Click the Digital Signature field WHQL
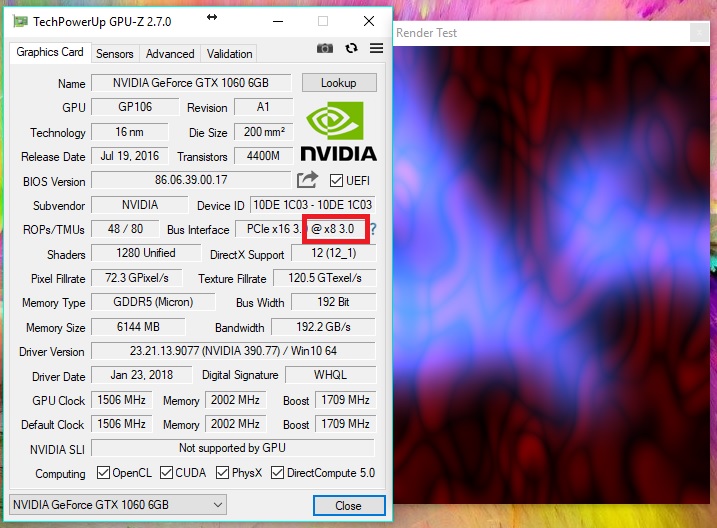The height and width of the screenshot is (528, 717). [331, 375]
